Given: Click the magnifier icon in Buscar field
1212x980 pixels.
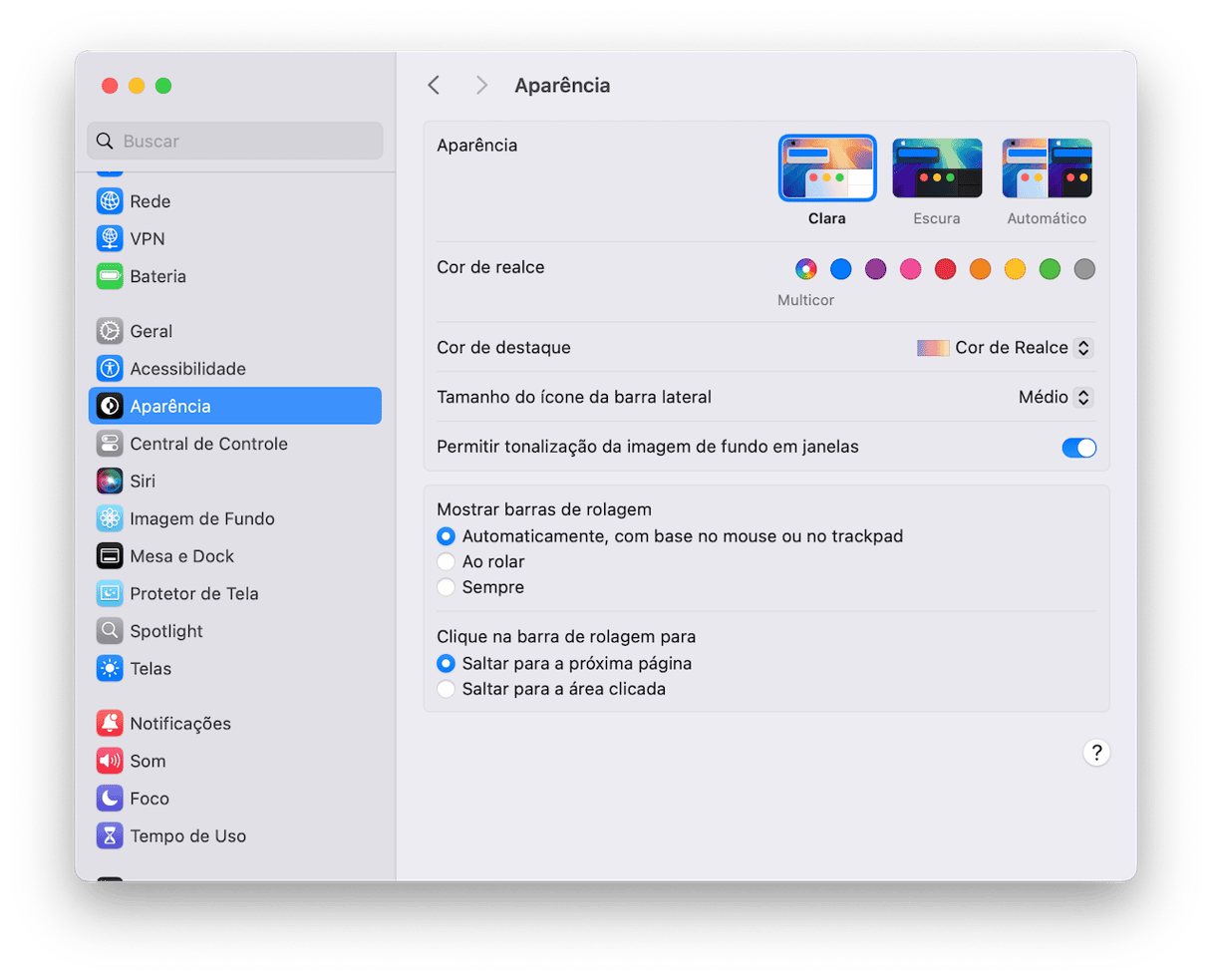Looking at the screenshot, I should (105, 142).
